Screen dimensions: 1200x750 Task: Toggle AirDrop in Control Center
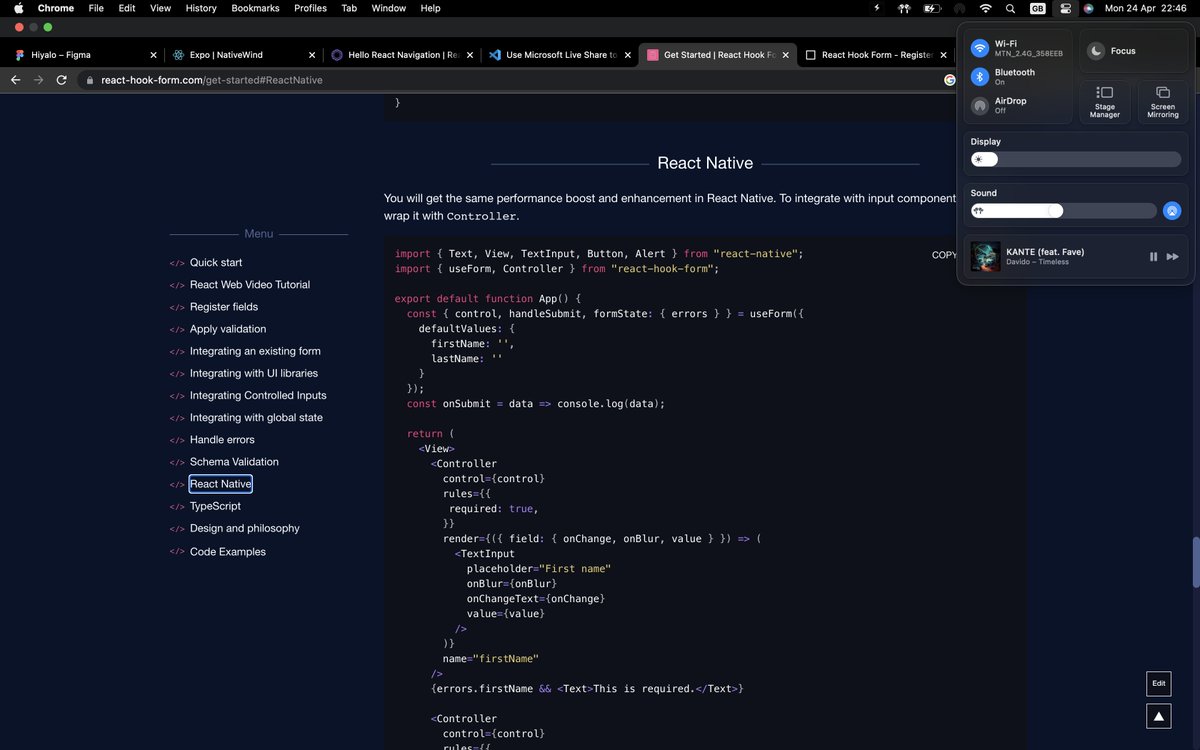(980, 105)
